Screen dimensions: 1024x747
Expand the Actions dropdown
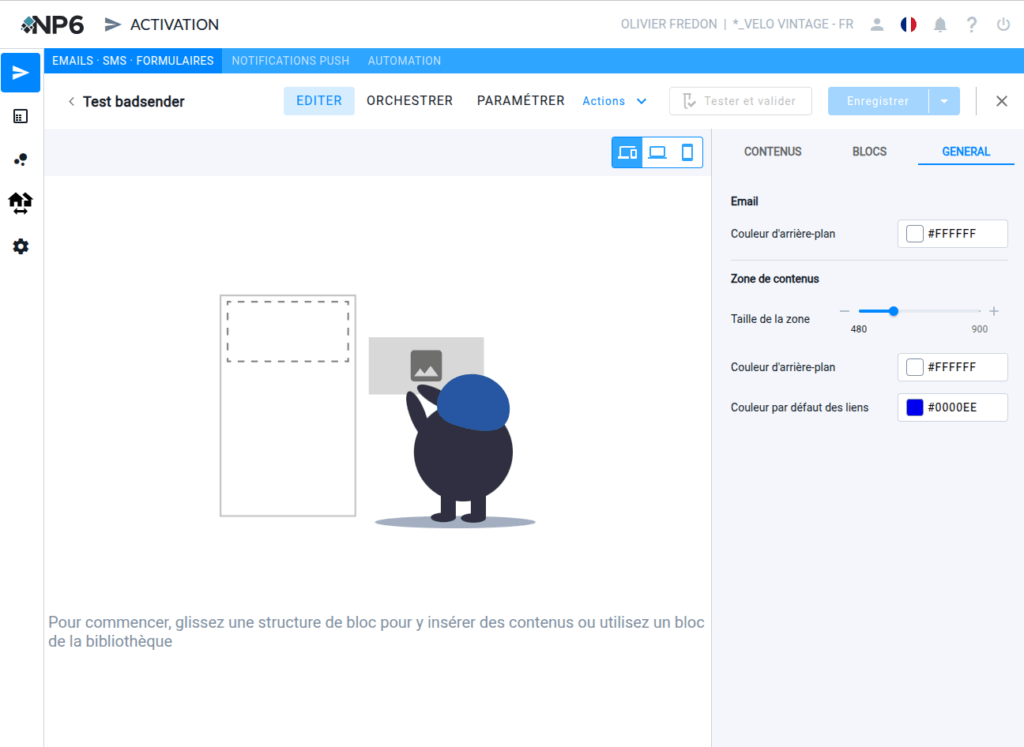pyautogui.click(x=615, y=101)
